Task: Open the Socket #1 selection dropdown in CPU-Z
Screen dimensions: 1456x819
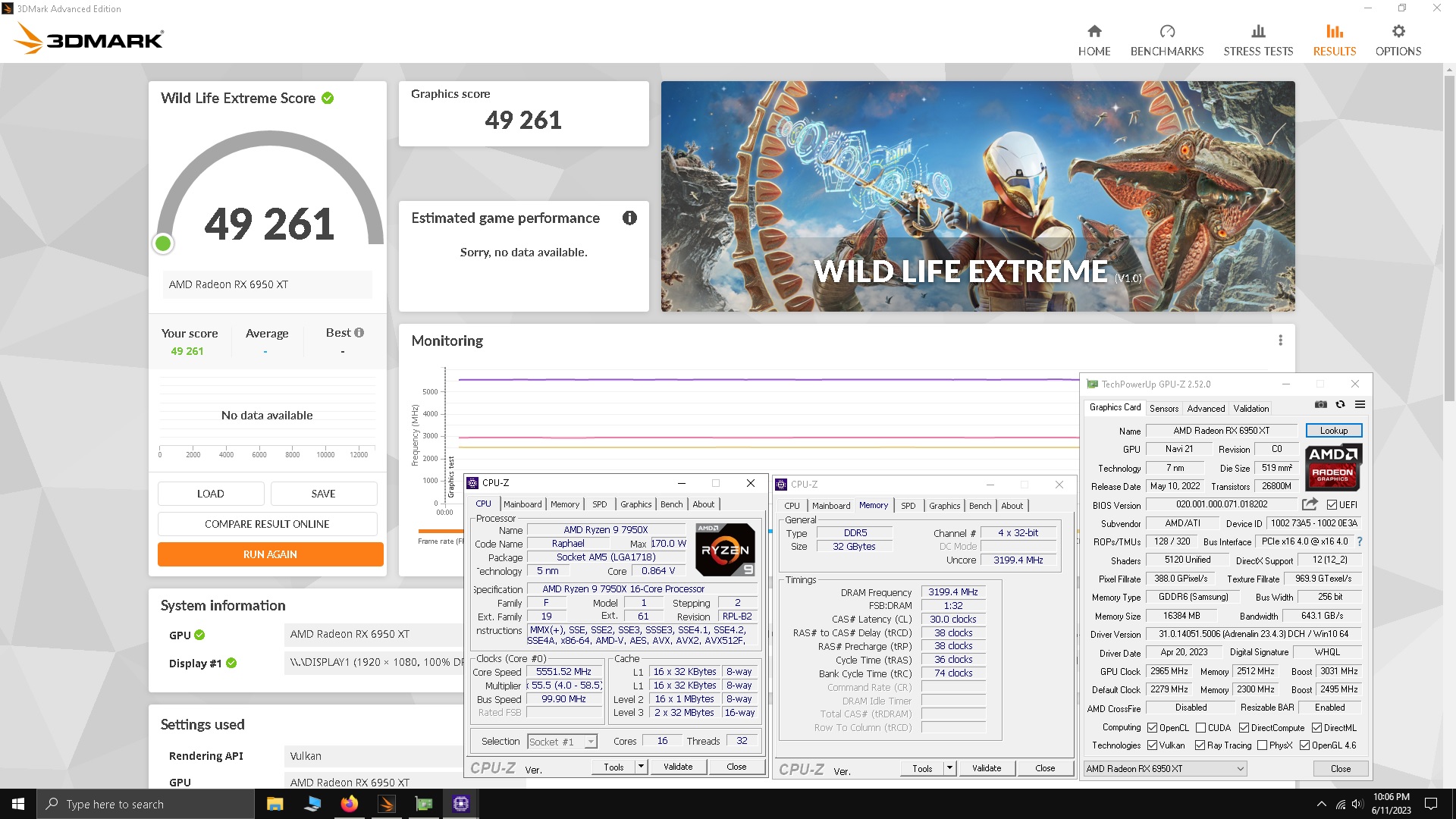Action: coord(563,742)
